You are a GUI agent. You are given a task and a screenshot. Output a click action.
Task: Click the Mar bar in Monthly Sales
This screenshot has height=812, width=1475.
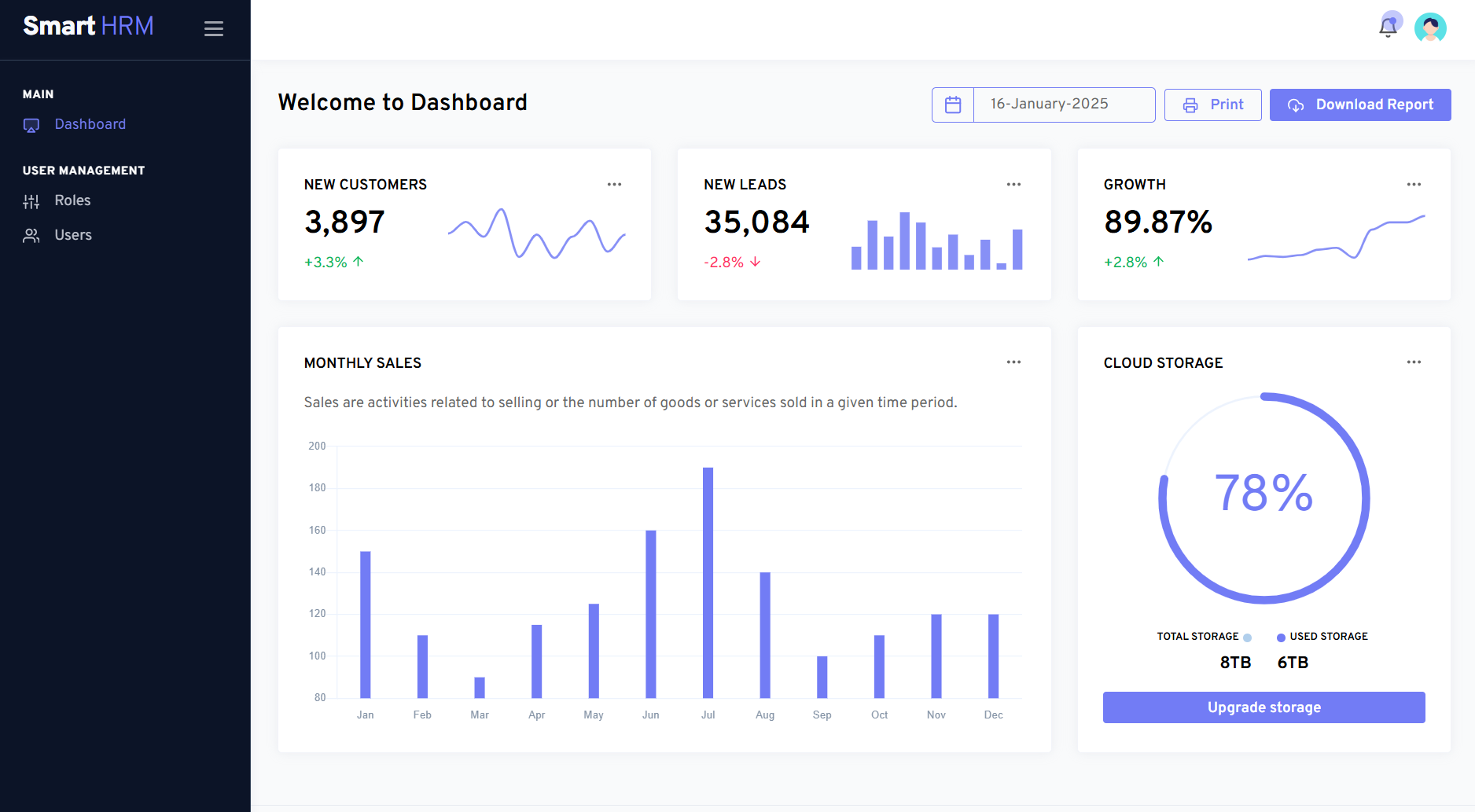[x=480, y=688]
